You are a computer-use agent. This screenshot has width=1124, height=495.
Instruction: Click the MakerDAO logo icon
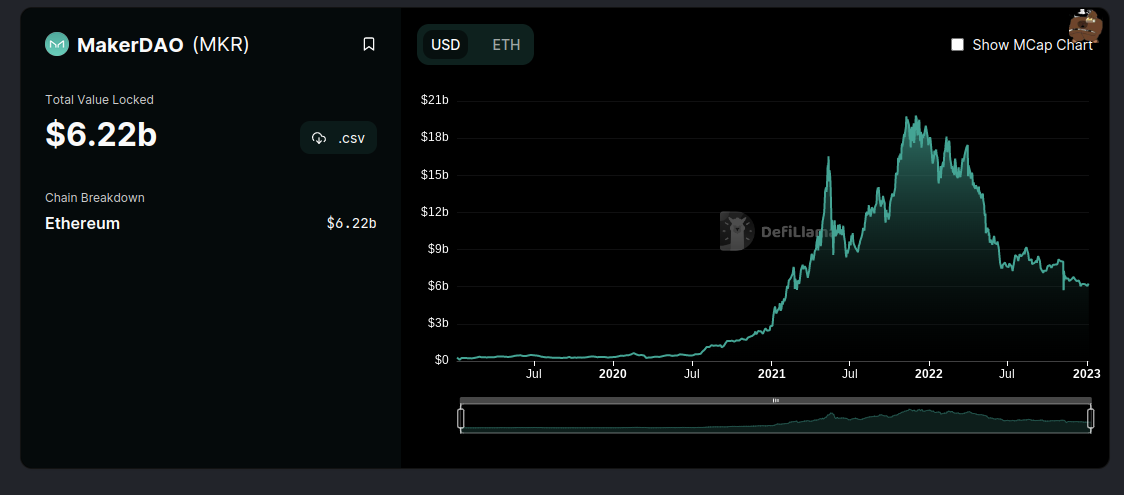pyautogui.click(x=57, y=44)
